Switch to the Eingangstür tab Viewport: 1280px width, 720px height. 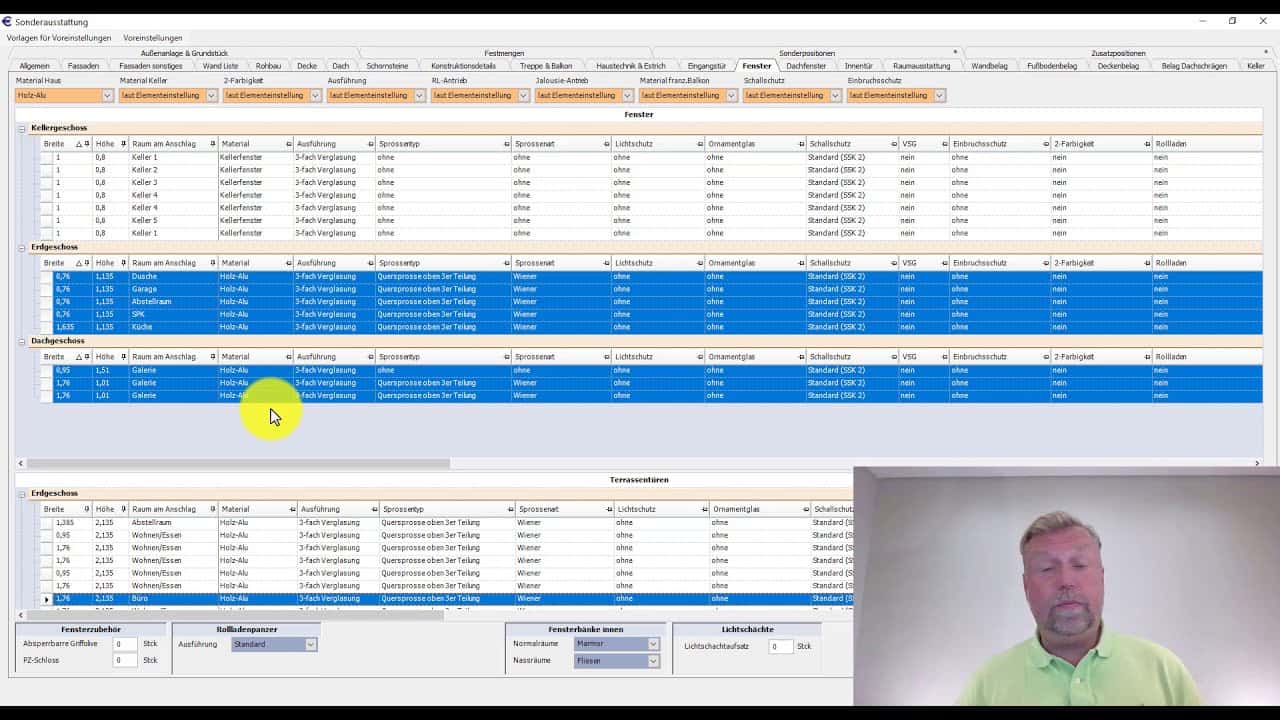pos(707,66)
